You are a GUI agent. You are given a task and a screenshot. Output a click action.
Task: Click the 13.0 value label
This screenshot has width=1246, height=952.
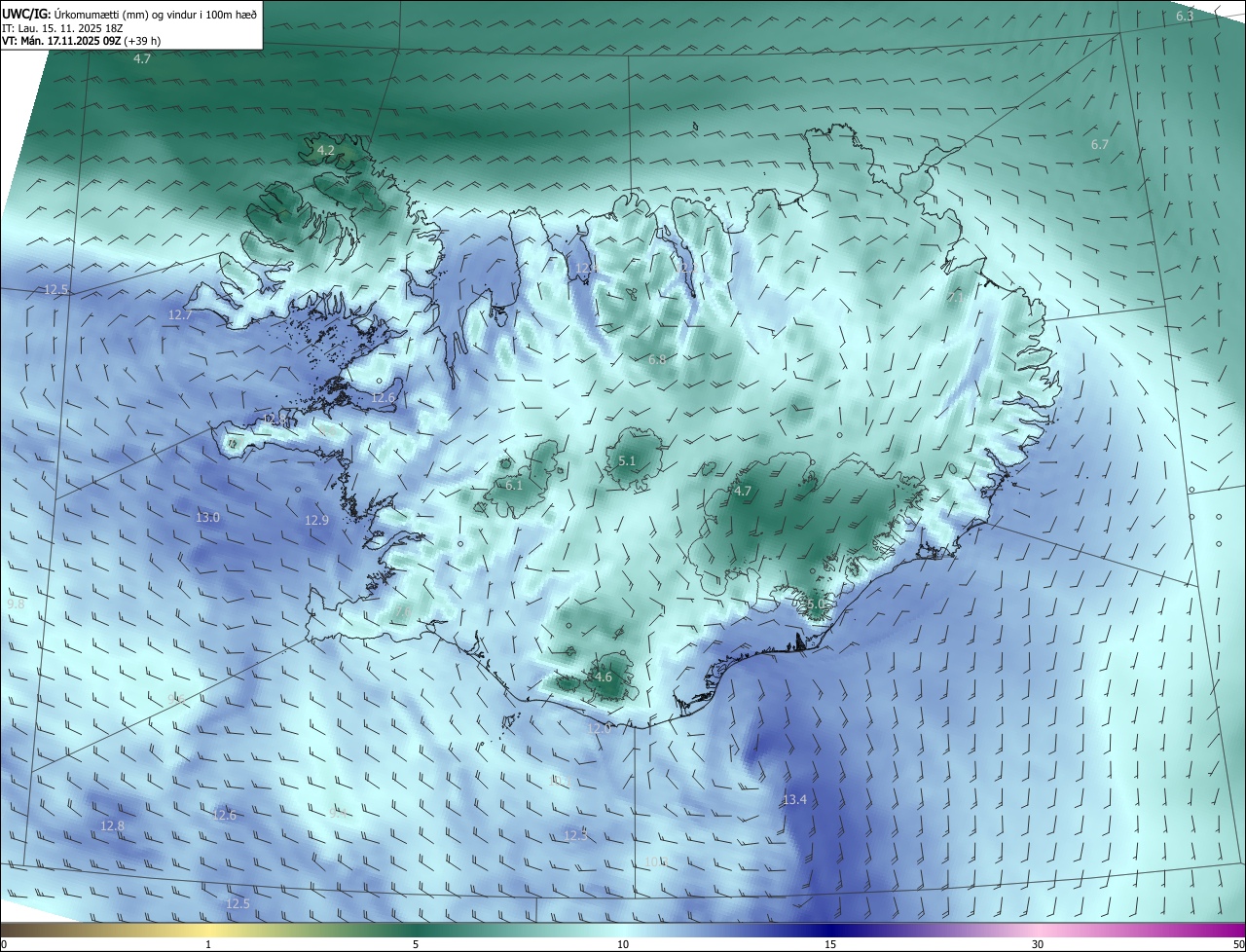[207, 517]
